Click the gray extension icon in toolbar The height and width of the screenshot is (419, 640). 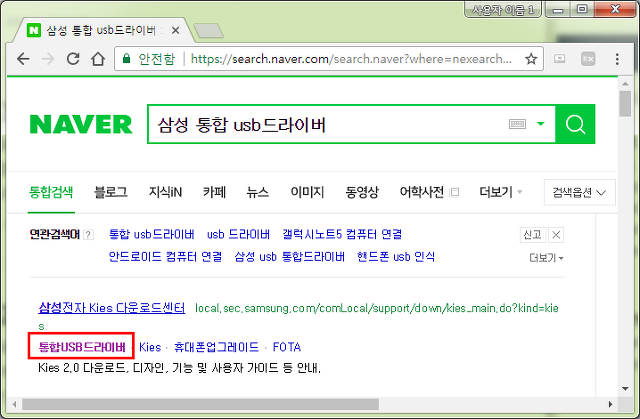588,59
